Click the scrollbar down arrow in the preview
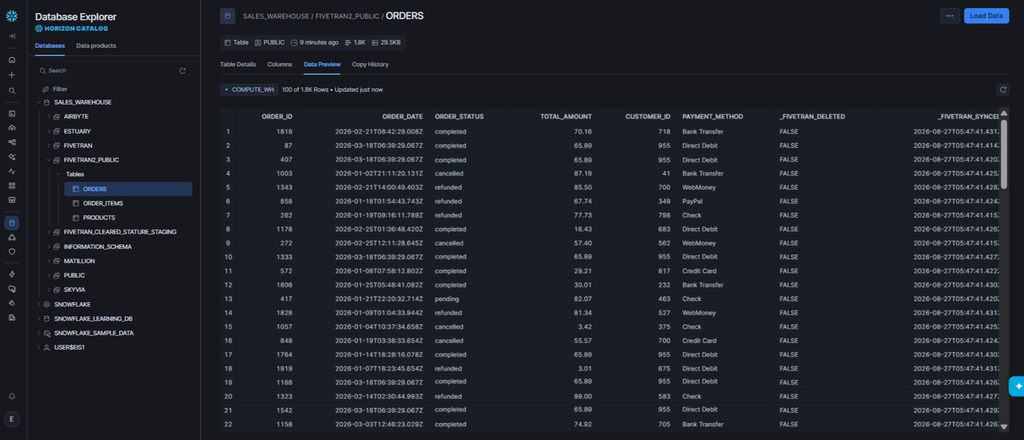 point(1004,427)
